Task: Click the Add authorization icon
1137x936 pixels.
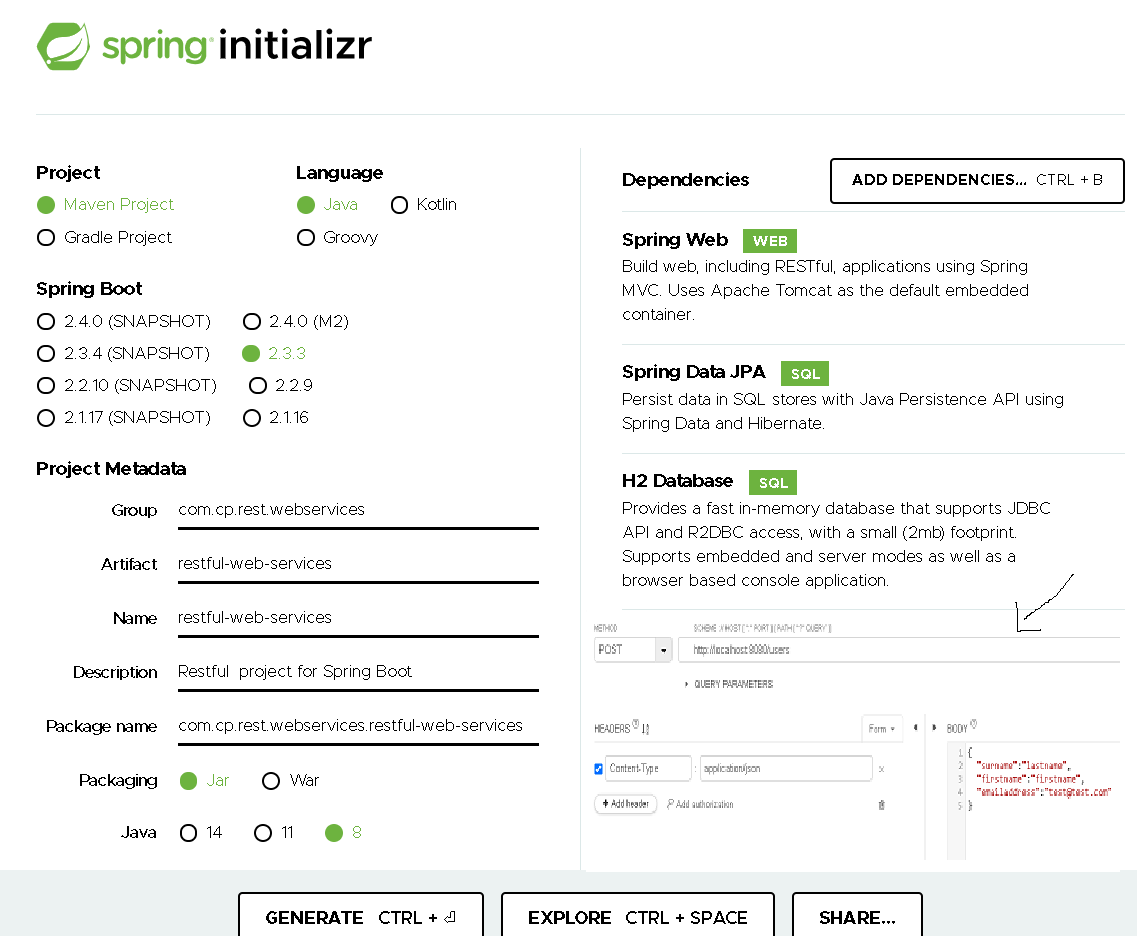Action: 668,803
